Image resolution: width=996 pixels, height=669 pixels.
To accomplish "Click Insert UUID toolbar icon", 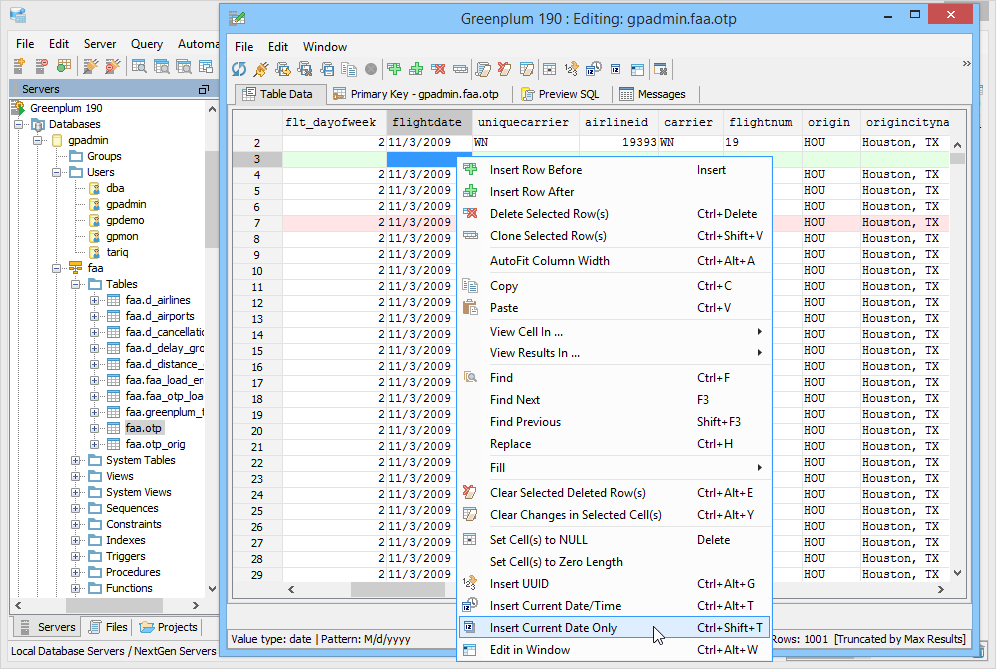I will pyautogui.click(x=572, y=69).
